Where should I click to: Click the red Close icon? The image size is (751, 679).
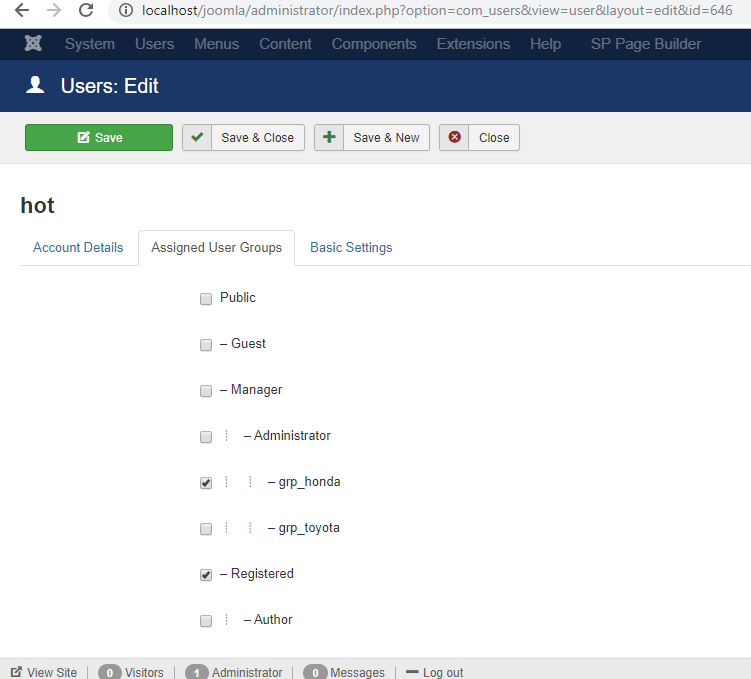(x=455, y=138)
